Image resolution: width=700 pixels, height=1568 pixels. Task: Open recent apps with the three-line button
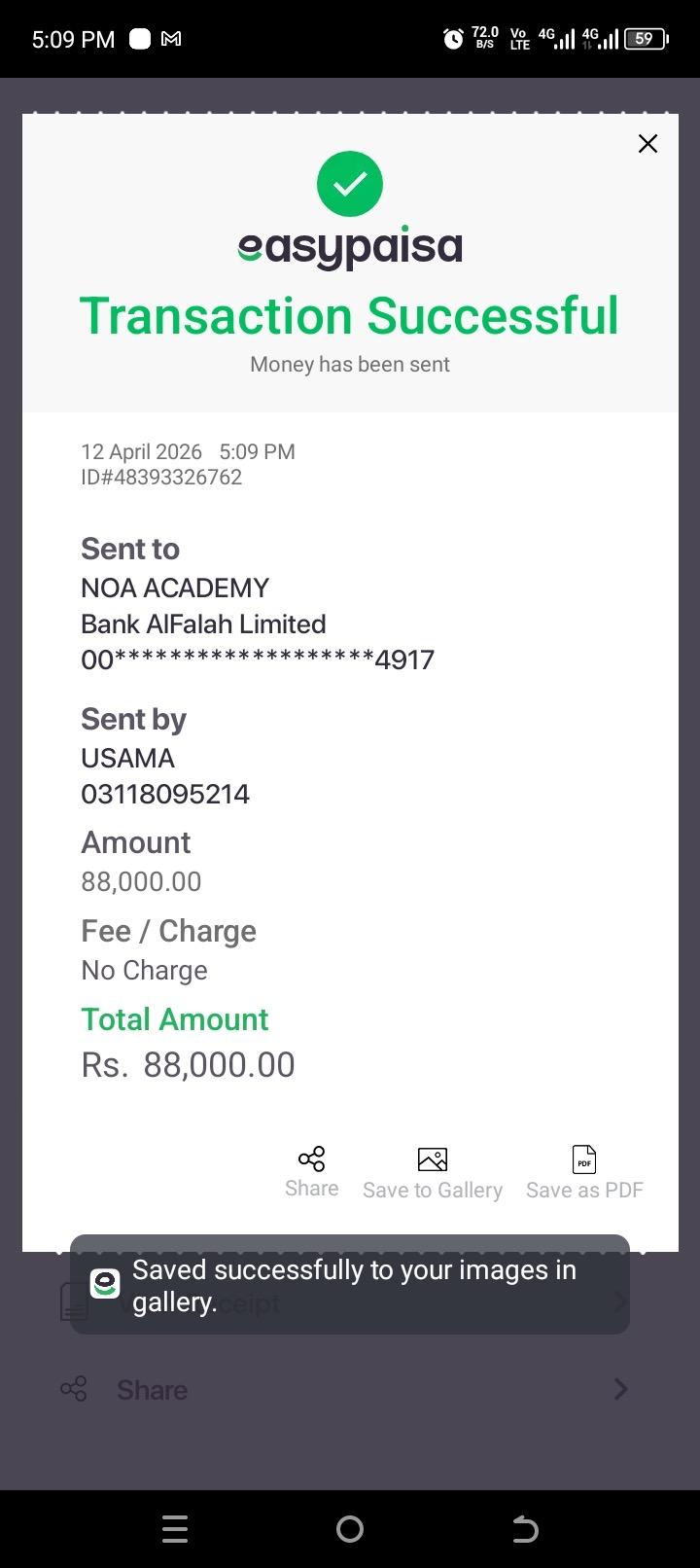[x=175, y=1529]
